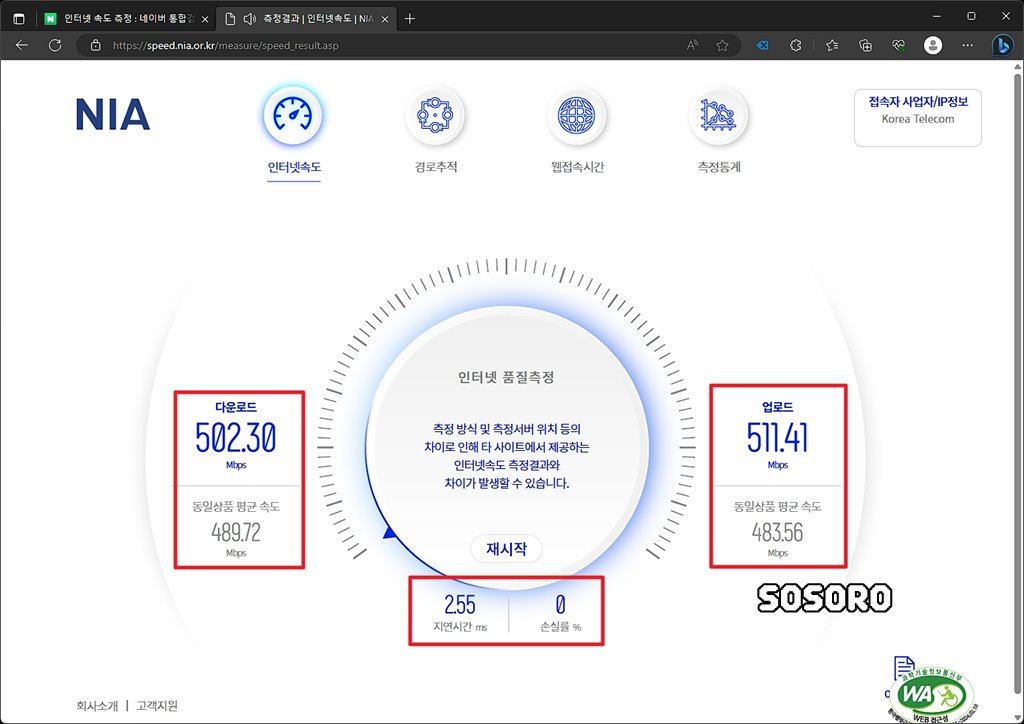Open the favorites list icon
Viewport: 1024px width, 724px height.
832,45
